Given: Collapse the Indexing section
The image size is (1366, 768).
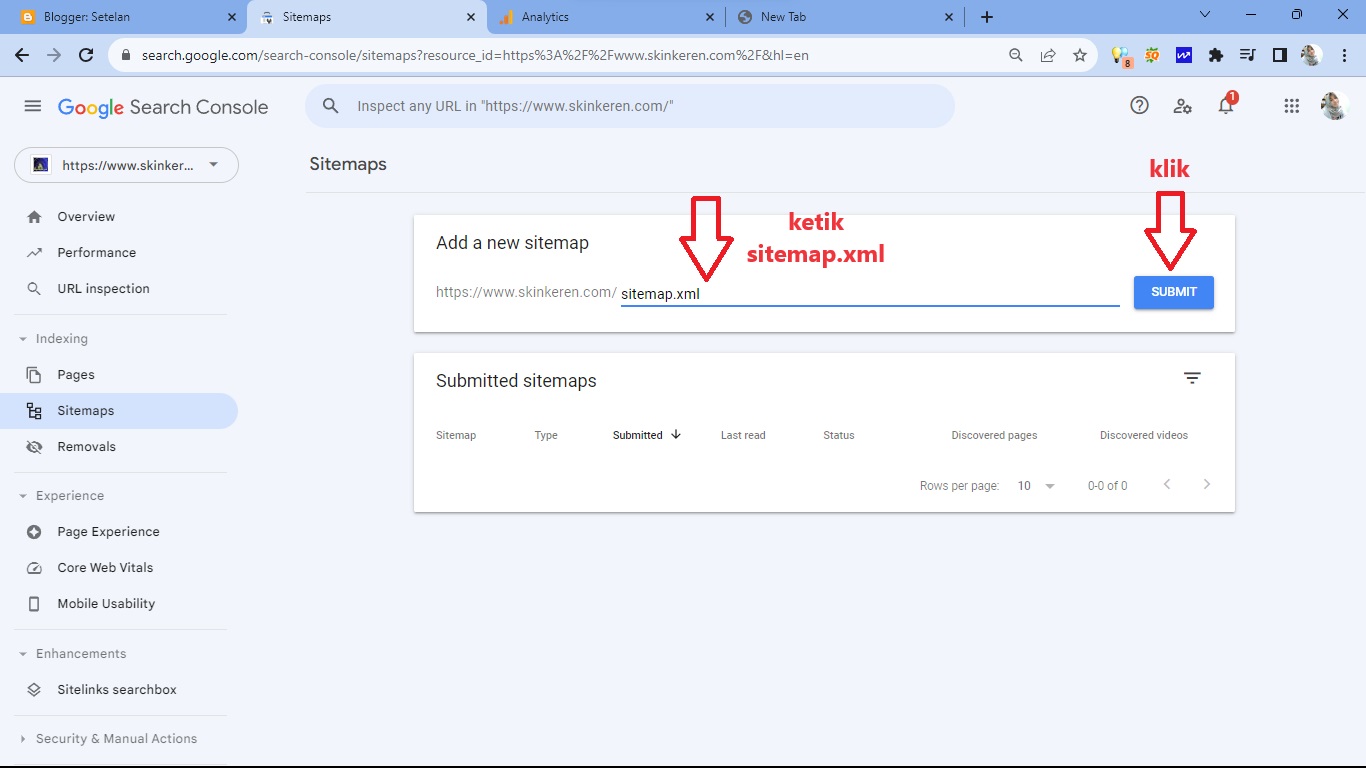Looking at the screenshot, I should [x=23, y=339].
